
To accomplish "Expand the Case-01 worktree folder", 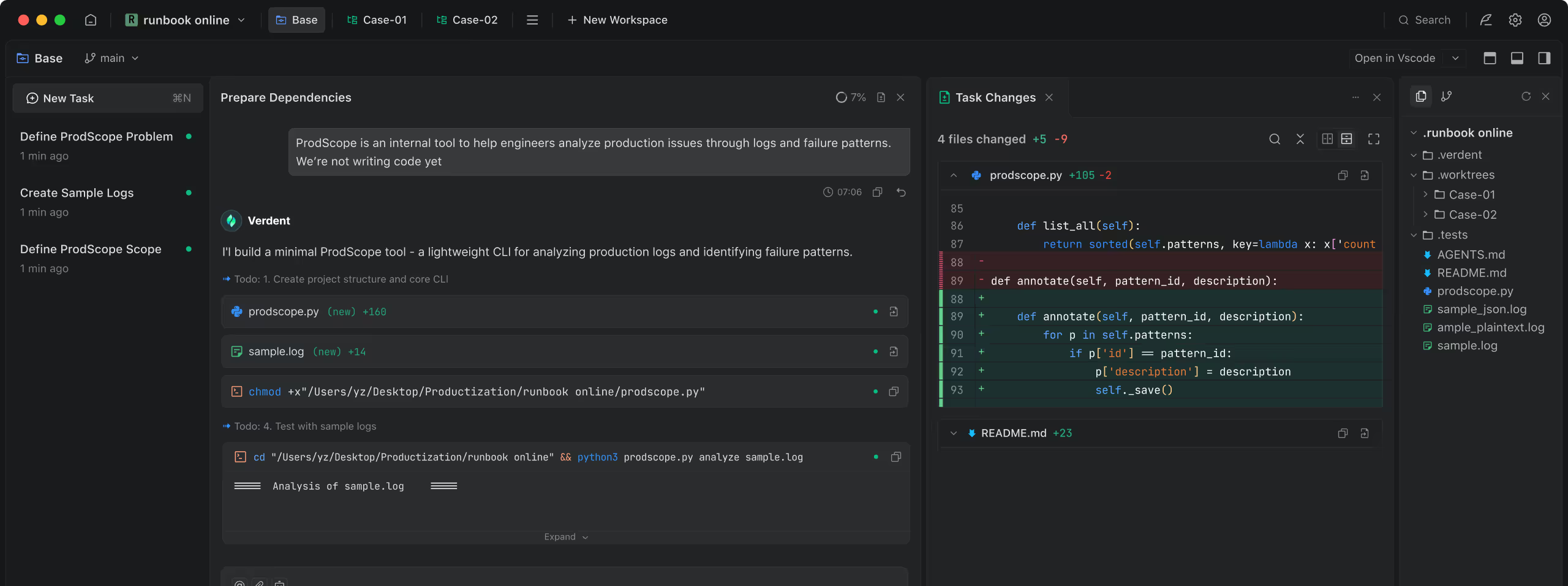I will point(1425,195).
